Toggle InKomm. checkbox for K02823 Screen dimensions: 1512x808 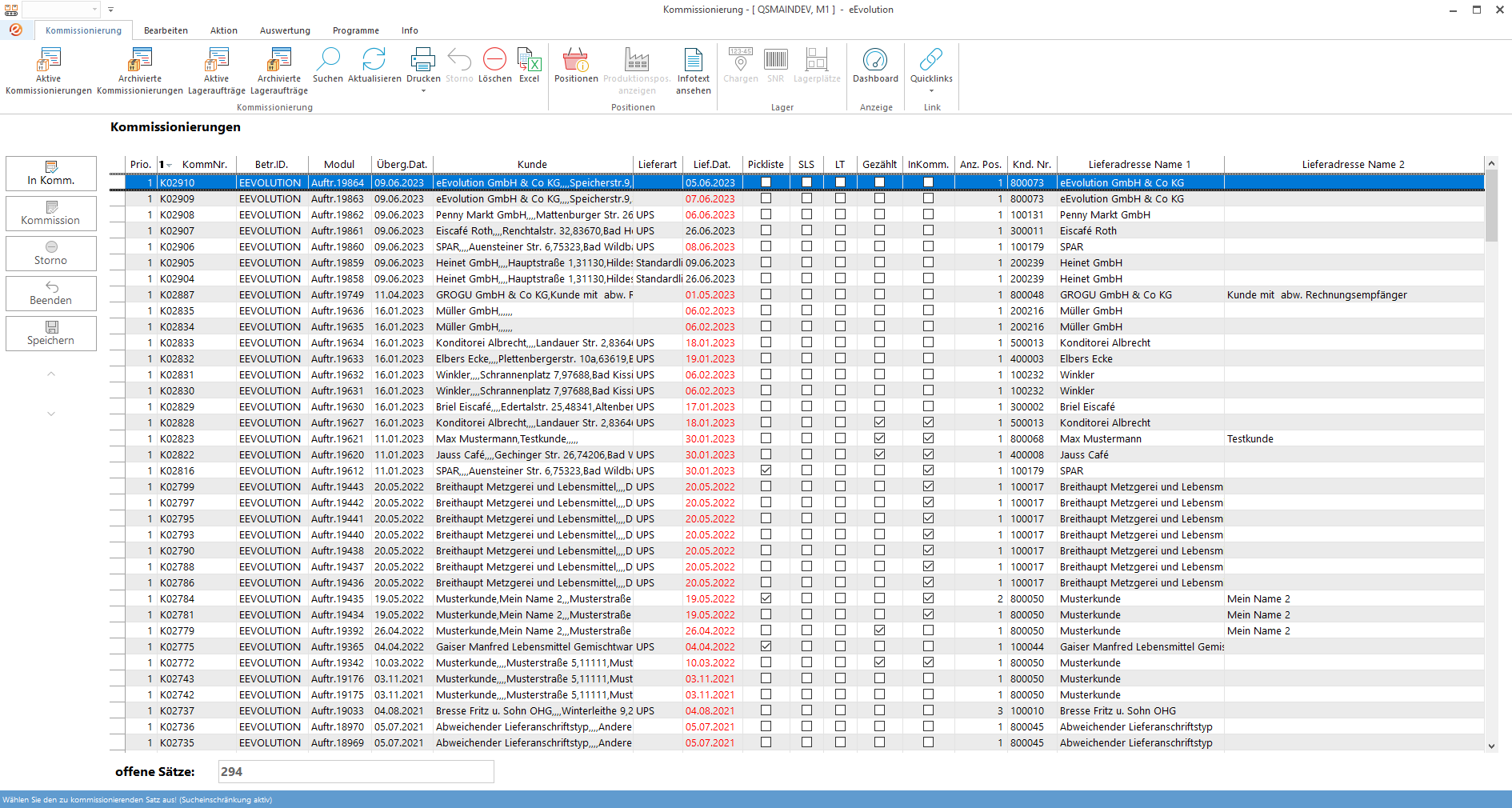coord(928,438)
